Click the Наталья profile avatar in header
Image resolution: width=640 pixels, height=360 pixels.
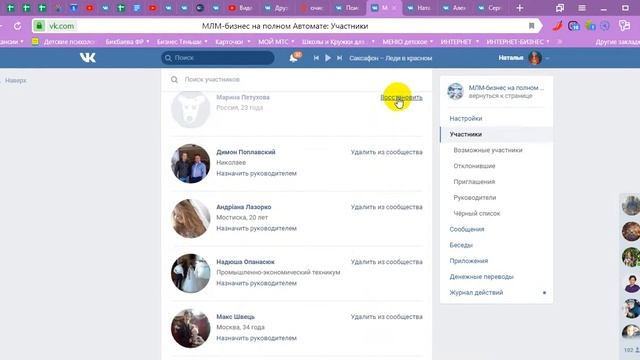pos(535,58)
